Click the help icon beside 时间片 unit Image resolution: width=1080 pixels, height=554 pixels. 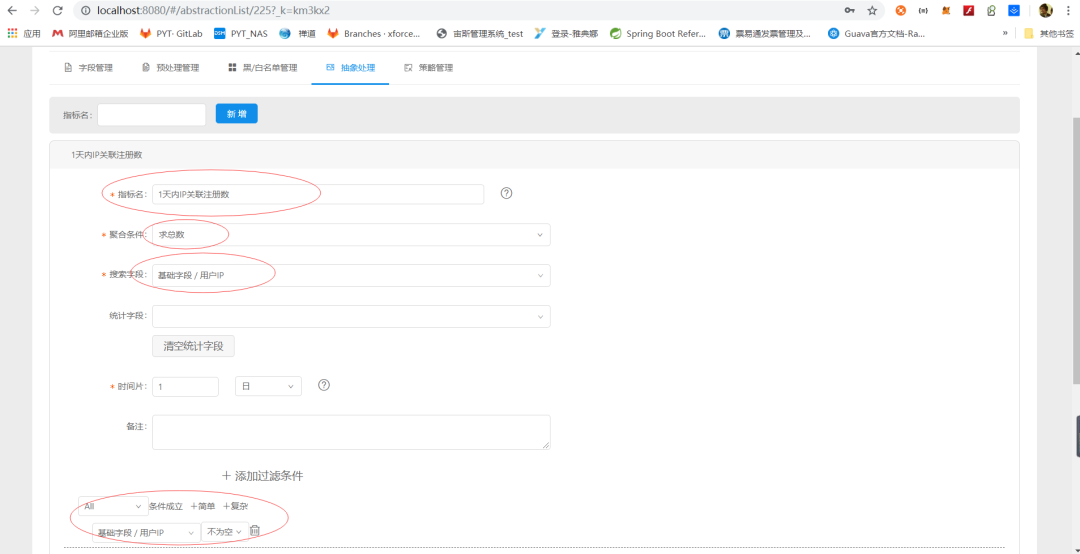click(x=324, y=385)
